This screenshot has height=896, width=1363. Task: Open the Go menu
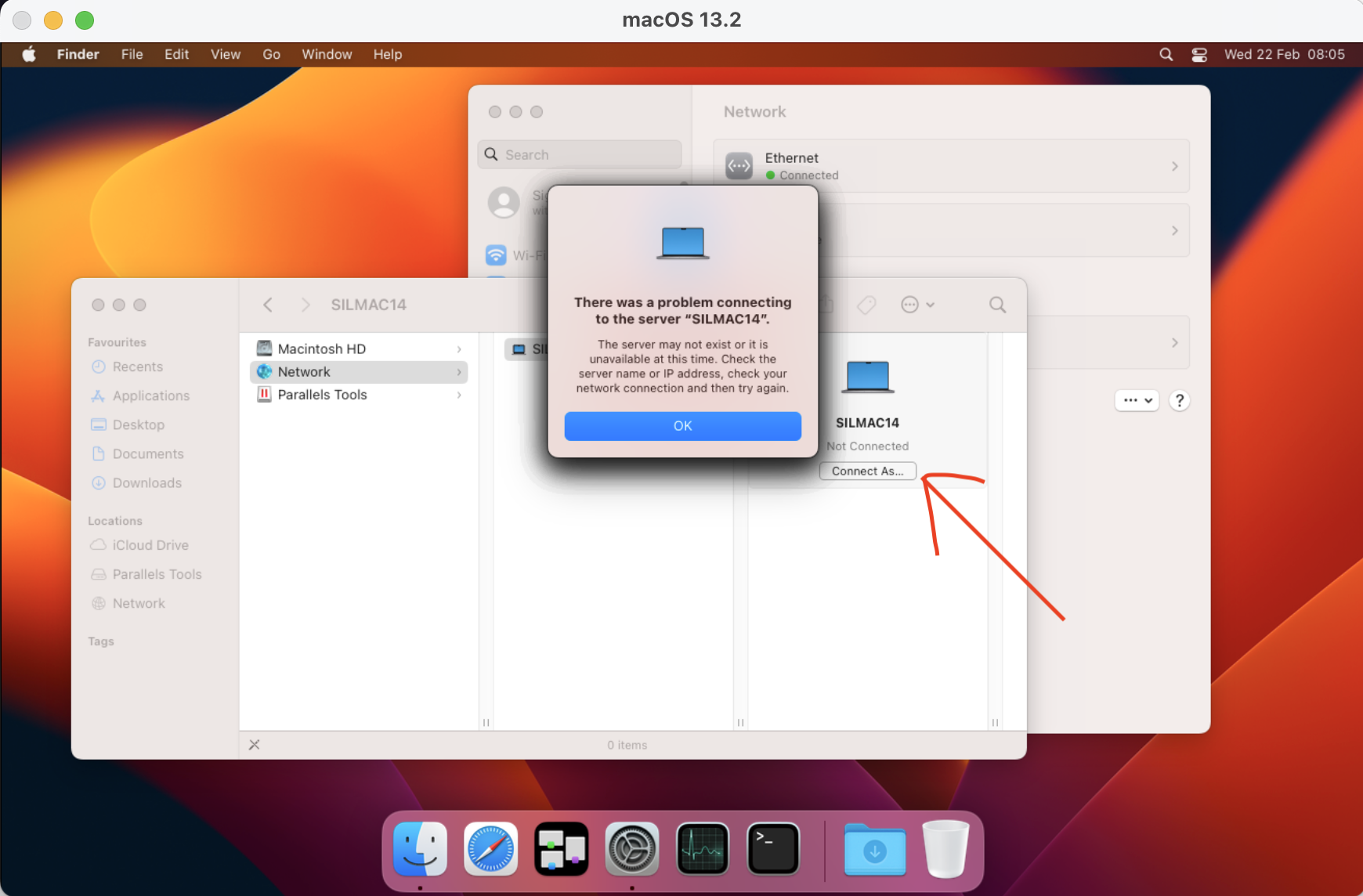pyautogui.click(x=271, y=54)
